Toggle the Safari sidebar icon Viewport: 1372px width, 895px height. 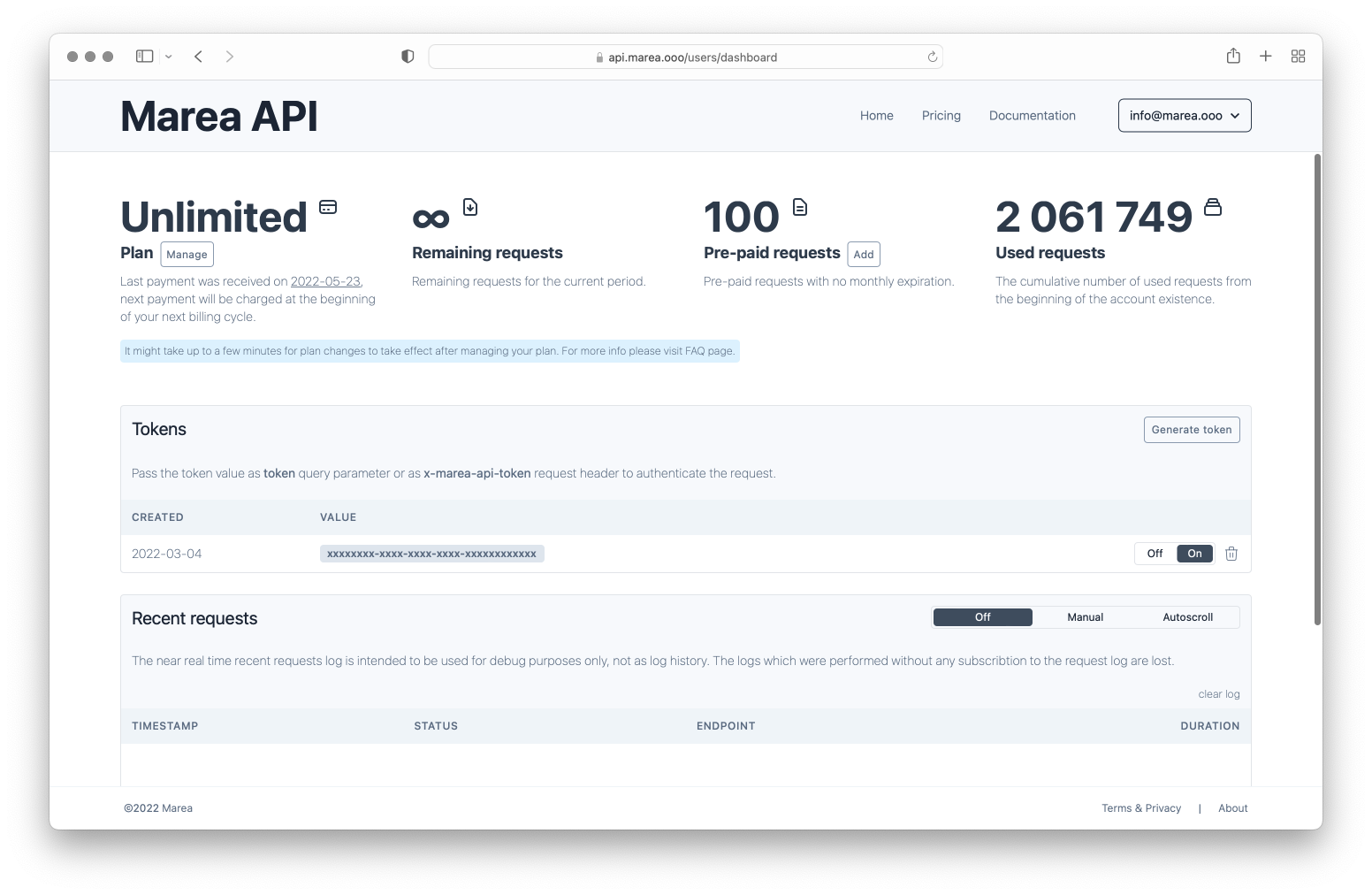click(144, 57)
